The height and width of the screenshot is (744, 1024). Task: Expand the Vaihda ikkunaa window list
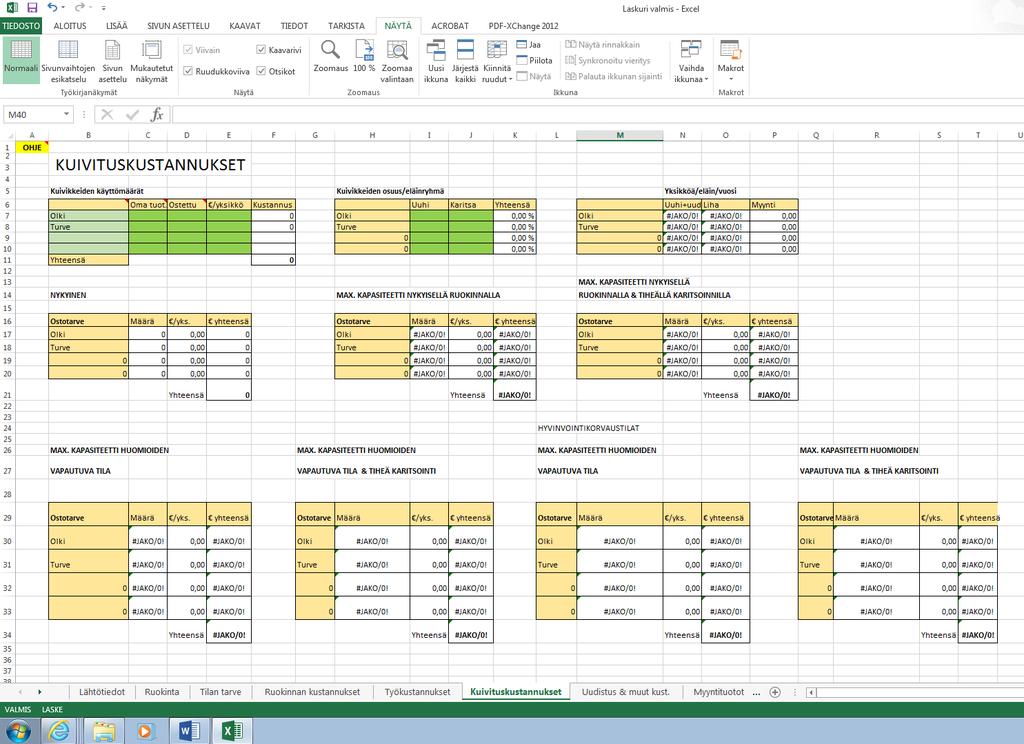pyautogui.click(x=691, y=60)
